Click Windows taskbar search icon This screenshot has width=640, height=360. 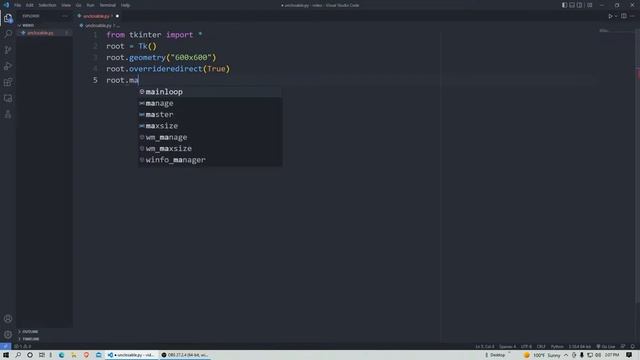pos(18,355)
